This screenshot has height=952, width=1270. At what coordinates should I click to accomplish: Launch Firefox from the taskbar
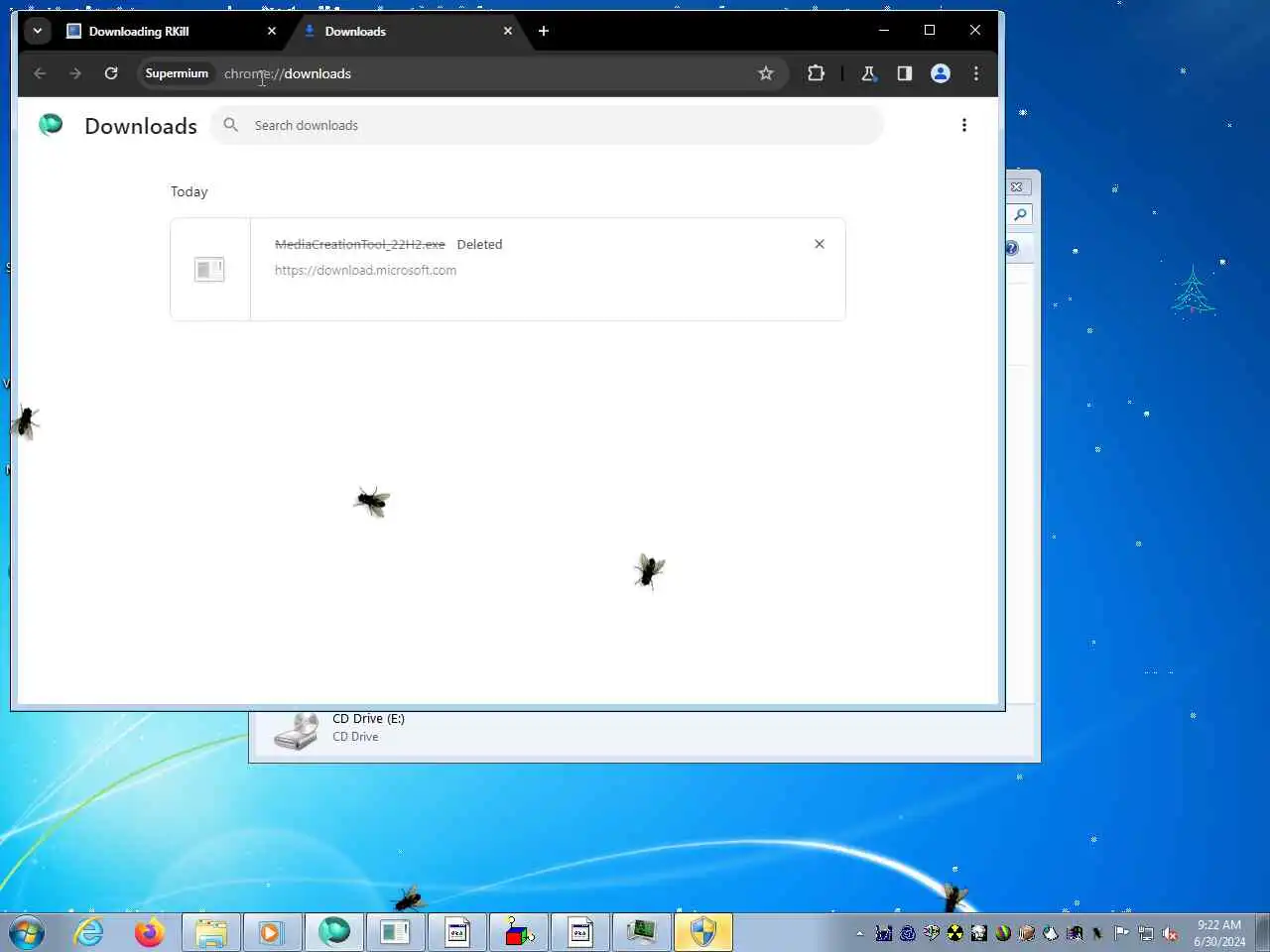(x=150, y=932)
